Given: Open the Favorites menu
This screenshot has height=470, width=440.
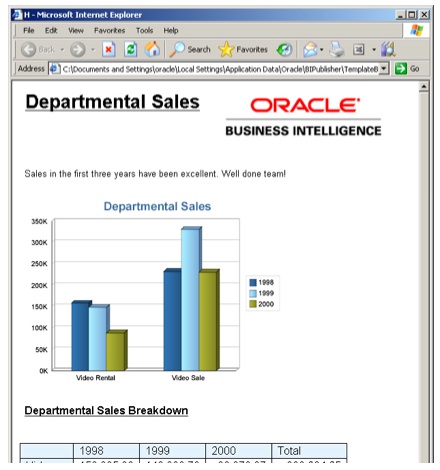Looking at the screenshot, I should click(x=109, y=31).
